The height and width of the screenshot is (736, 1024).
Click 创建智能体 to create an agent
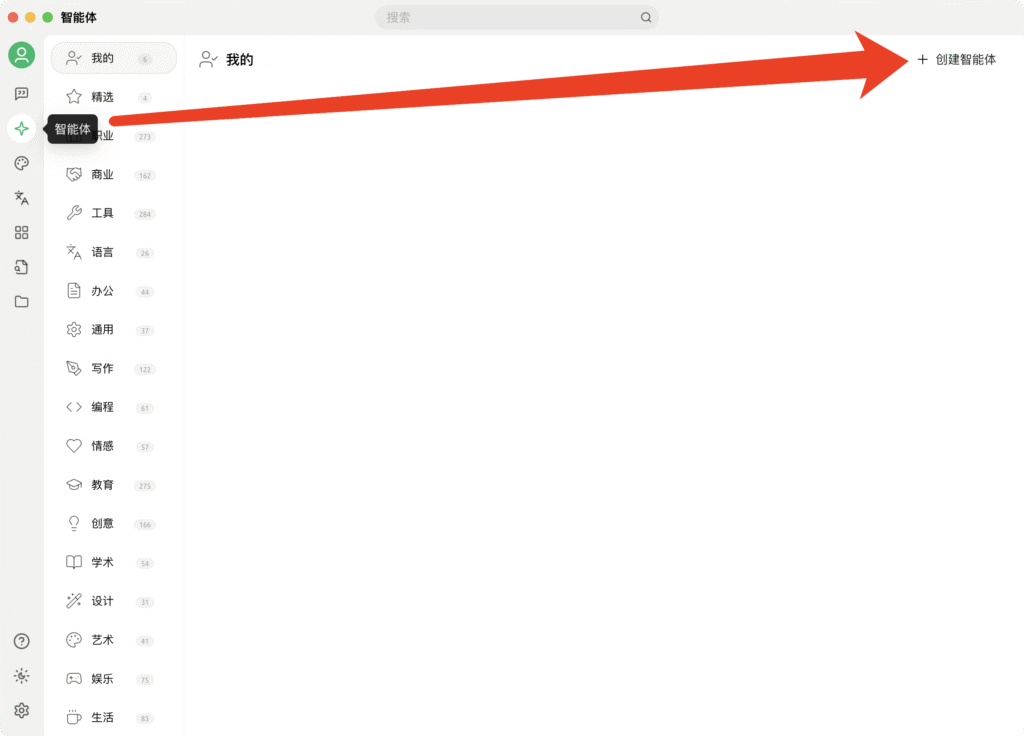(x=957, y=59)
